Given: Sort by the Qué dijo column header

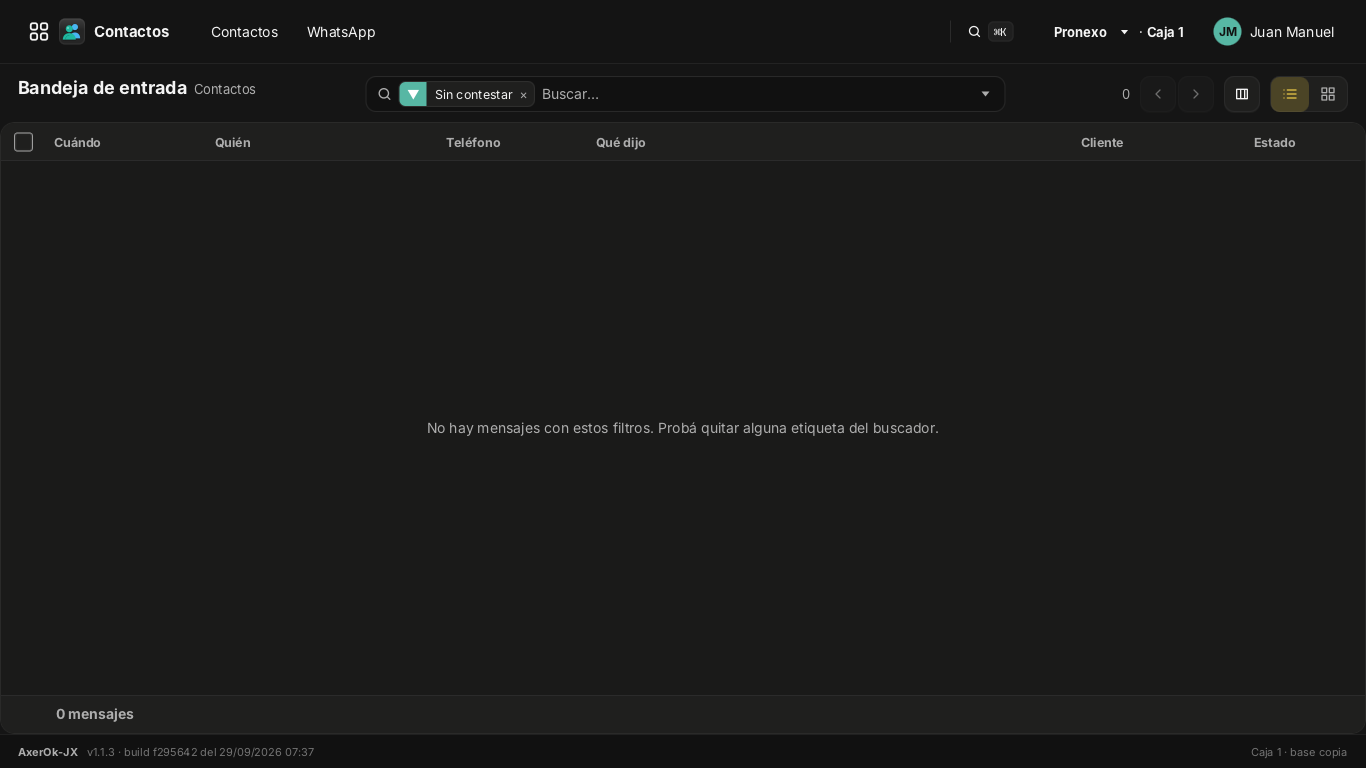Looking at the screenshot, I should point(621,143).
